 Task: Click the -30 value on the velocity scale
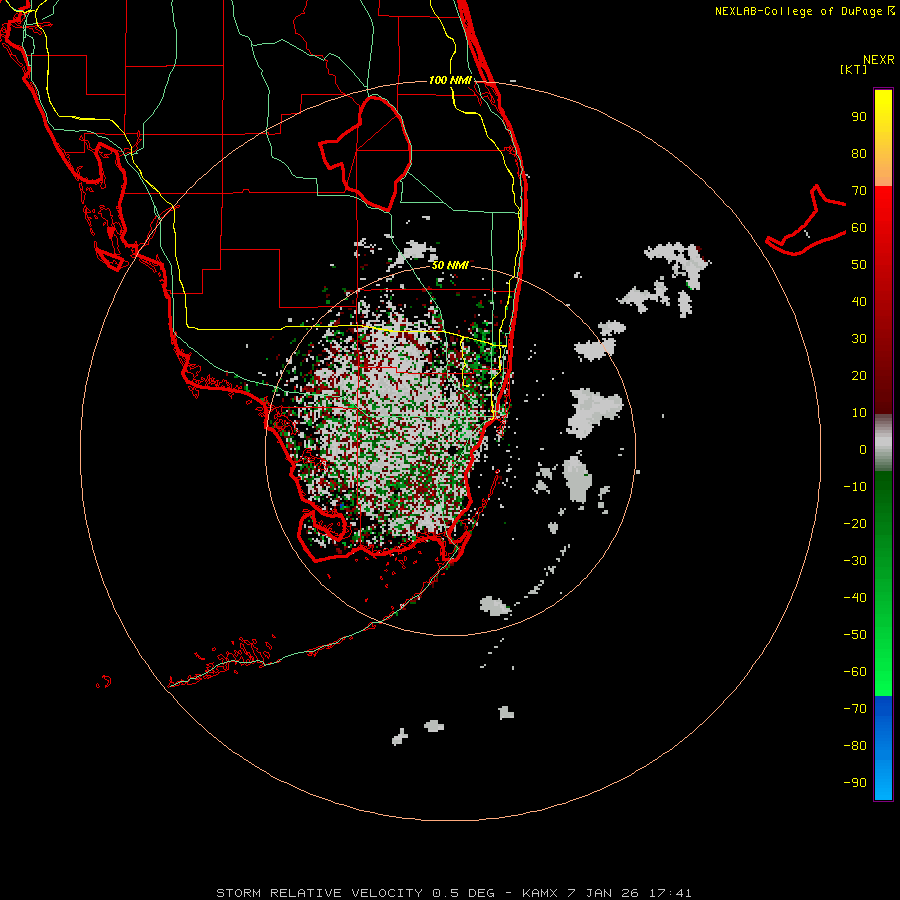tap(855, 561)
